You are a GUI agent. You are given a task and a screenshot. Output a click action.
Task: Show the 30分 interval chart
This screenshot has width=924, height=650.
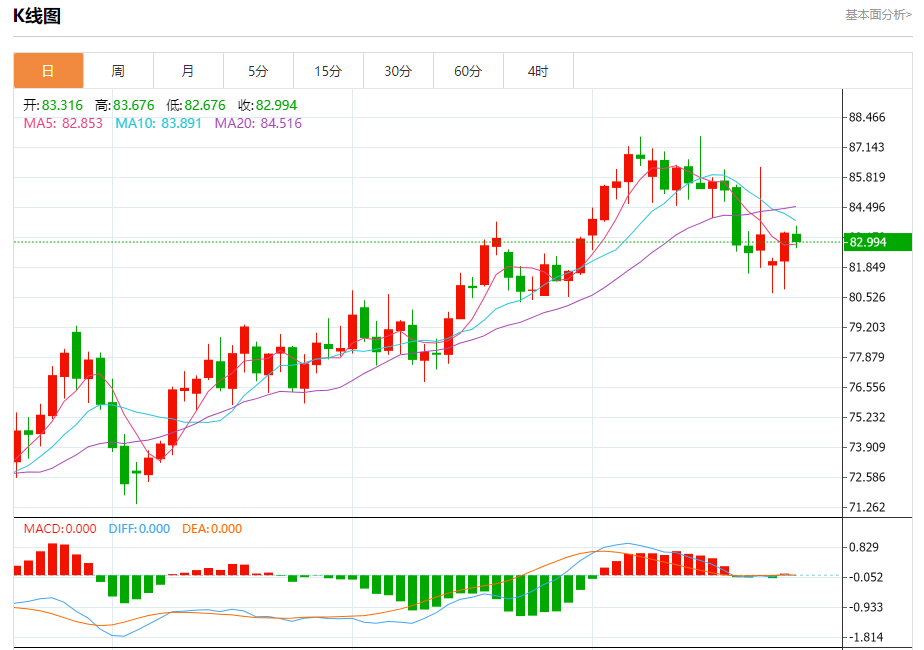(398, 71)
